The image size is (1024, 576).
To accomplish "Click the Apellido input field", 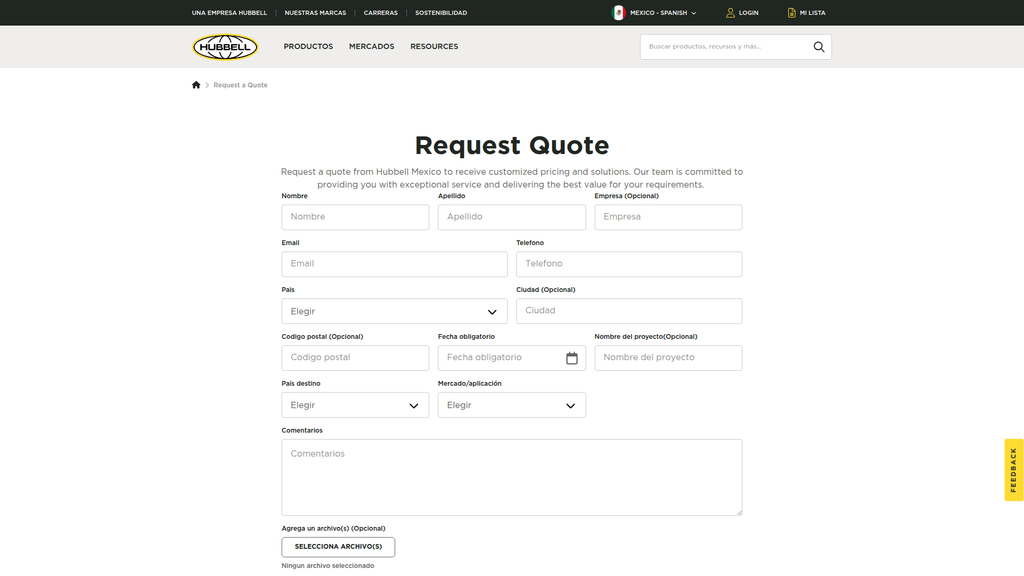I will 511,217.
